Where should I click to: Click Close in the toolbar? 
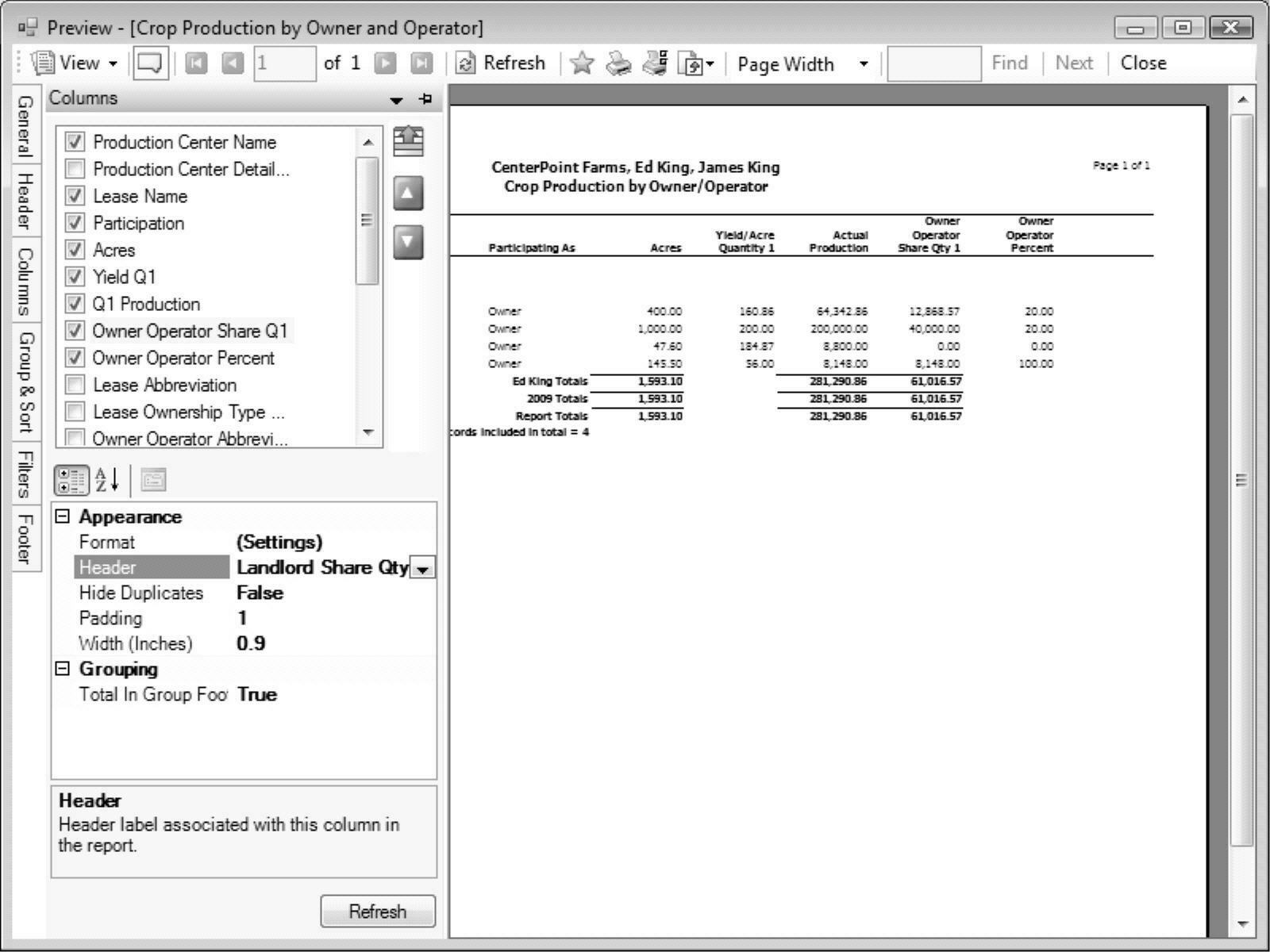tap(1143, 63)
